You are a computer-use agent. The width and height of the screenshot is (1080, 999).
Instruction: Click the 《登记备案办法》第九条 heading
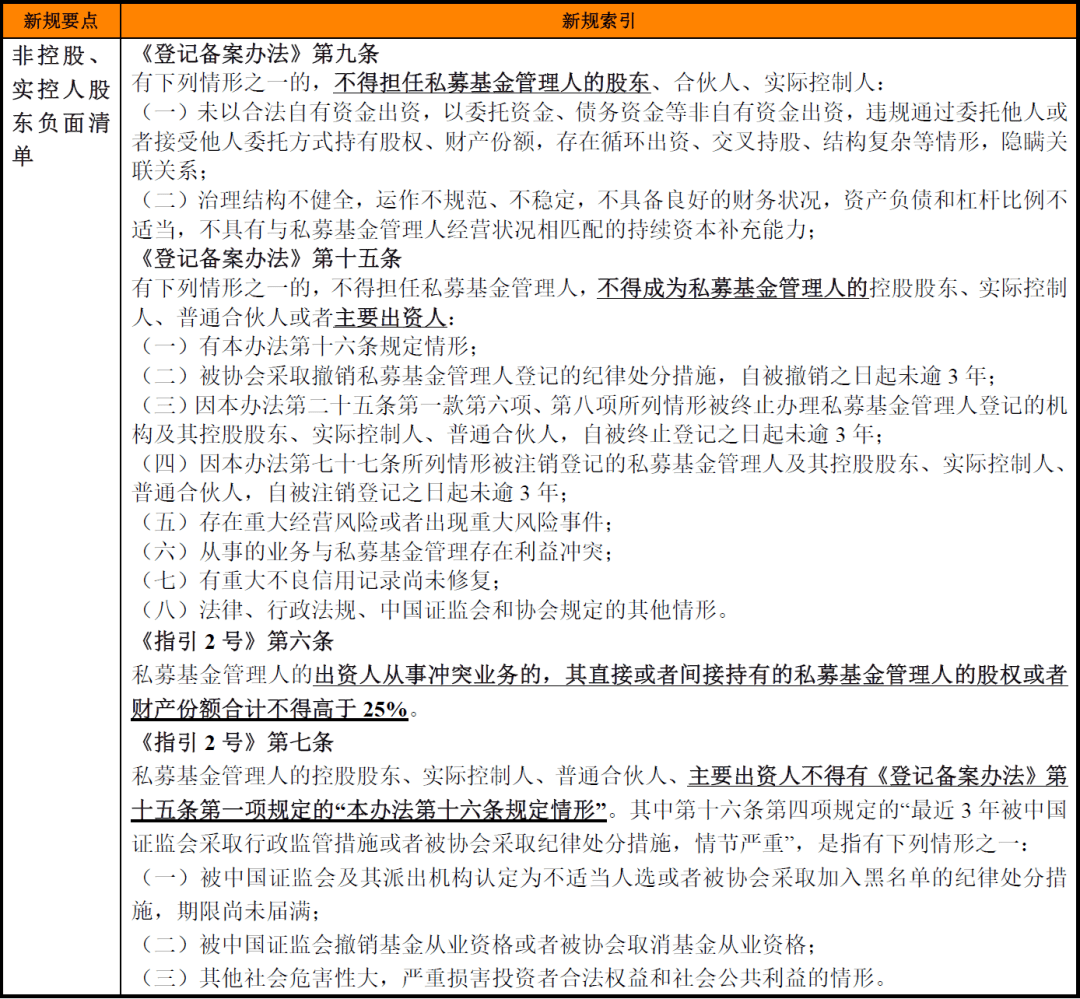click(x=254, y=56)
